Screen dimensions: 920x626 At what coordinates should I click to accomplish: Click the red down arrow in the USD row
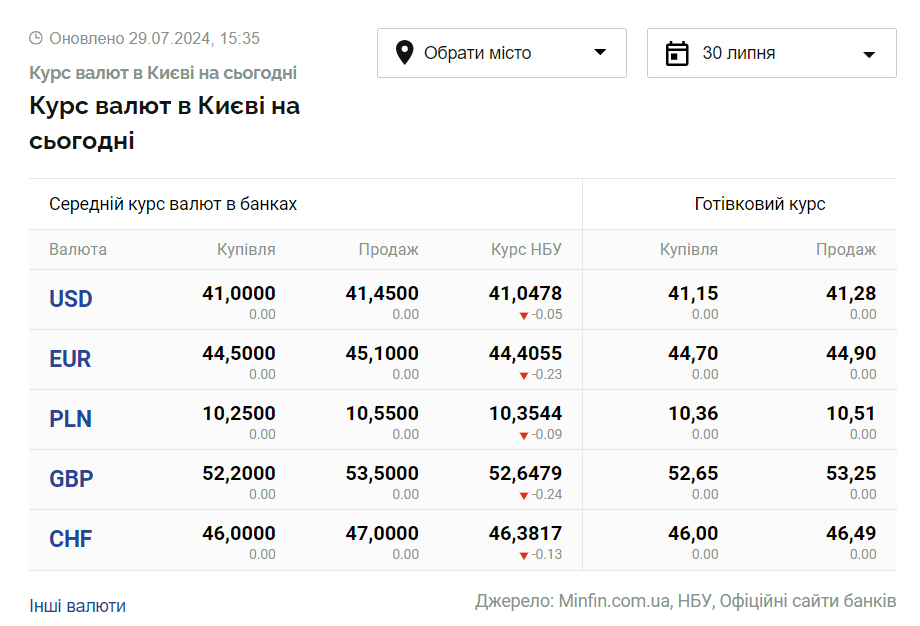[523, 316]
